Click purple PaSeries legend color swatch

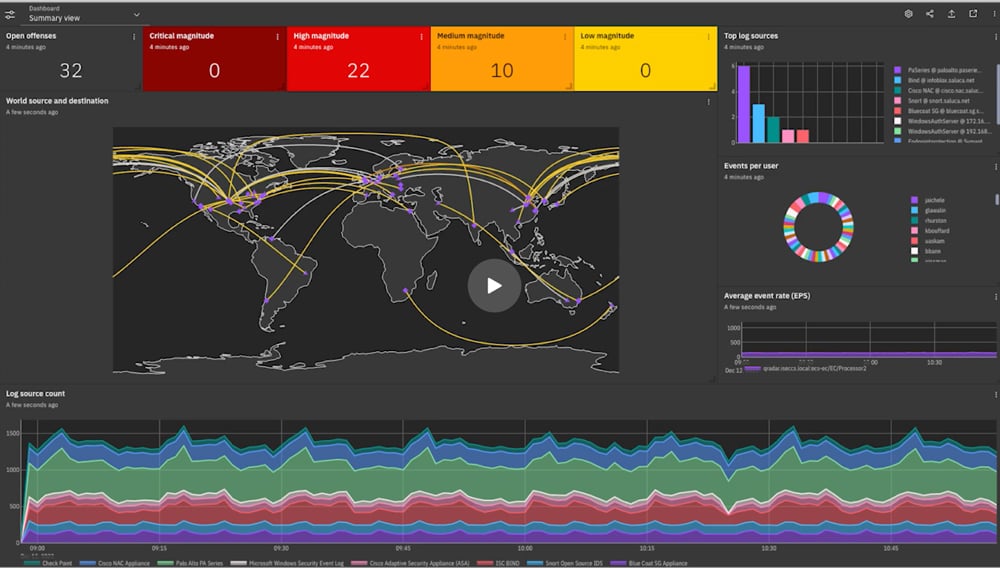(898, 70)
